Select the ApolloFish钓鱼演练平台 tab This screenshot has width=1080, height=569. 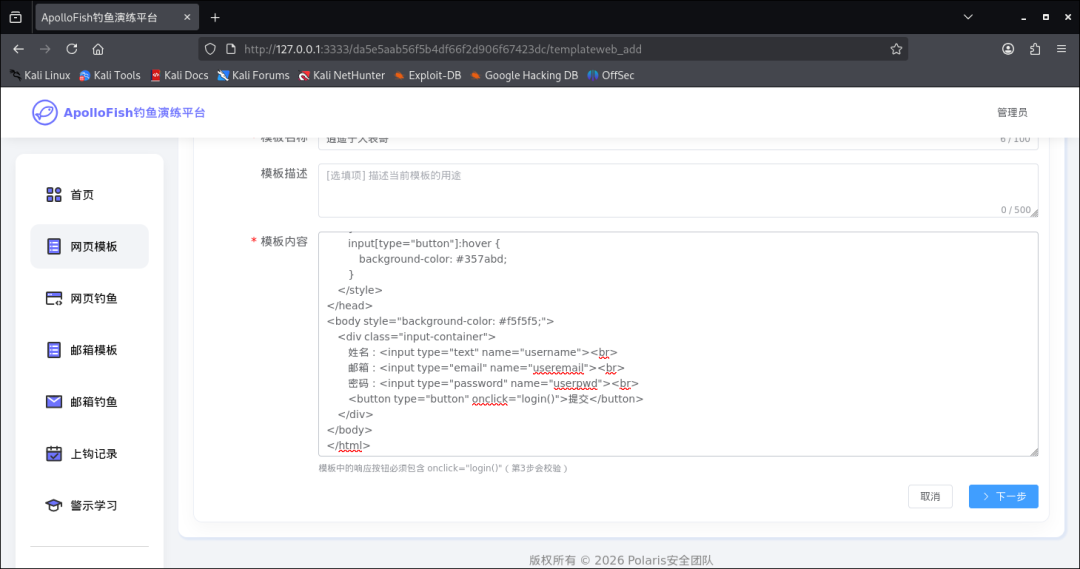coord(117,17)
